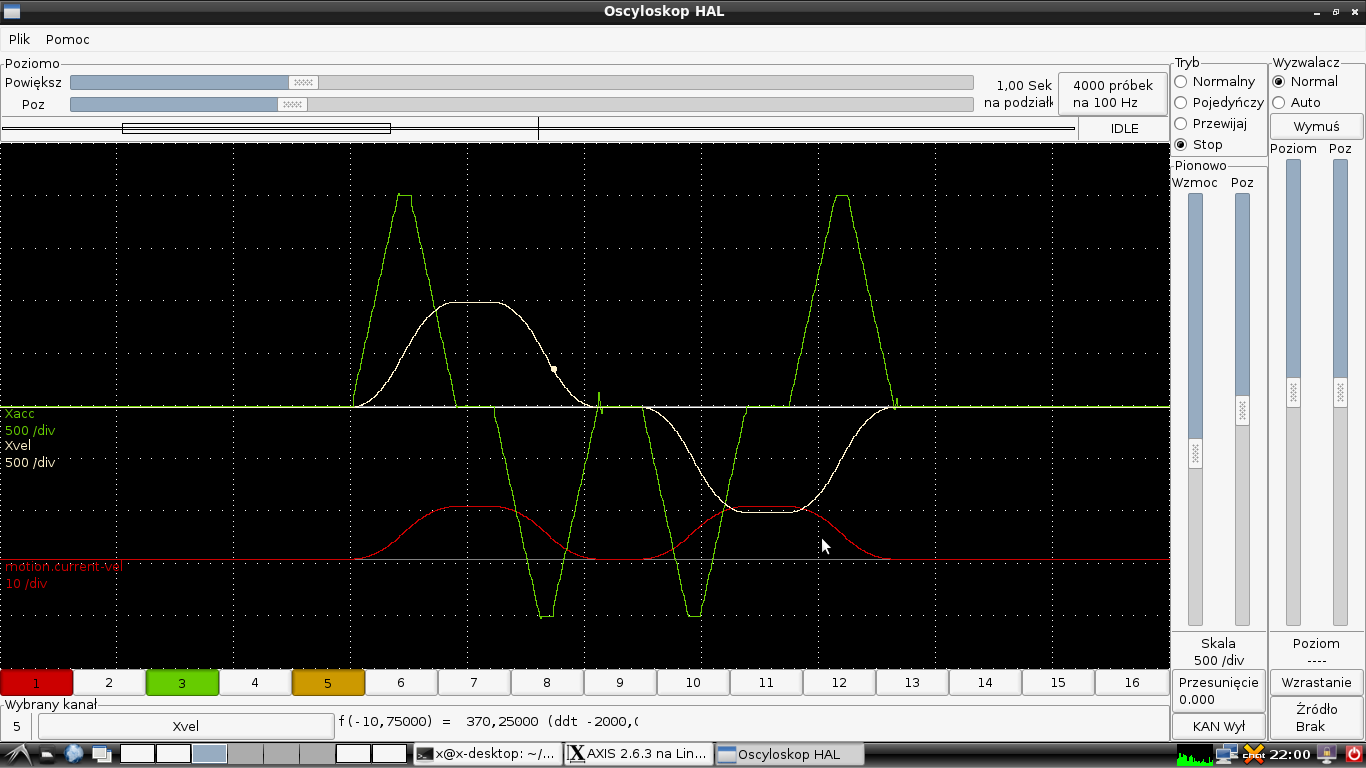Open the 4000 próbek sample settings
The image size is (1366, 768).
1112,94
